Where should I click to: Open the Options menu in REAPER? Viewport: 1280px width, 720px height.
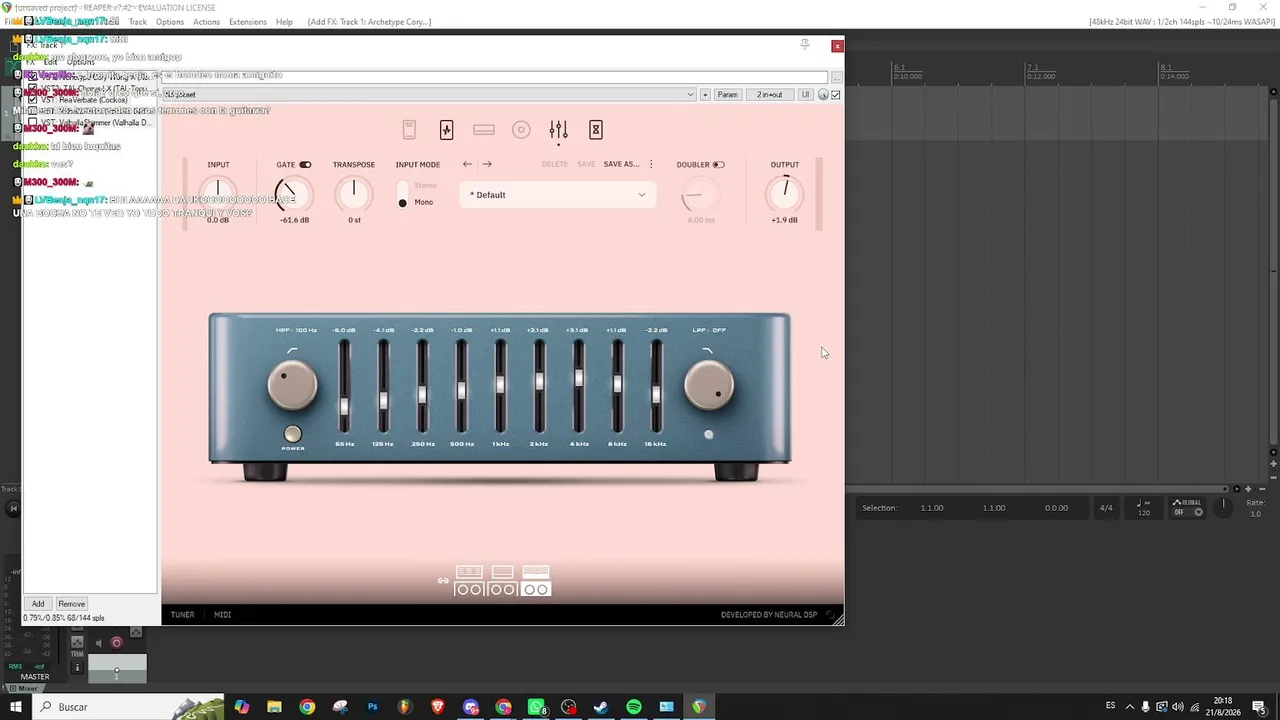pyautogui.click(x=170, y=22)
